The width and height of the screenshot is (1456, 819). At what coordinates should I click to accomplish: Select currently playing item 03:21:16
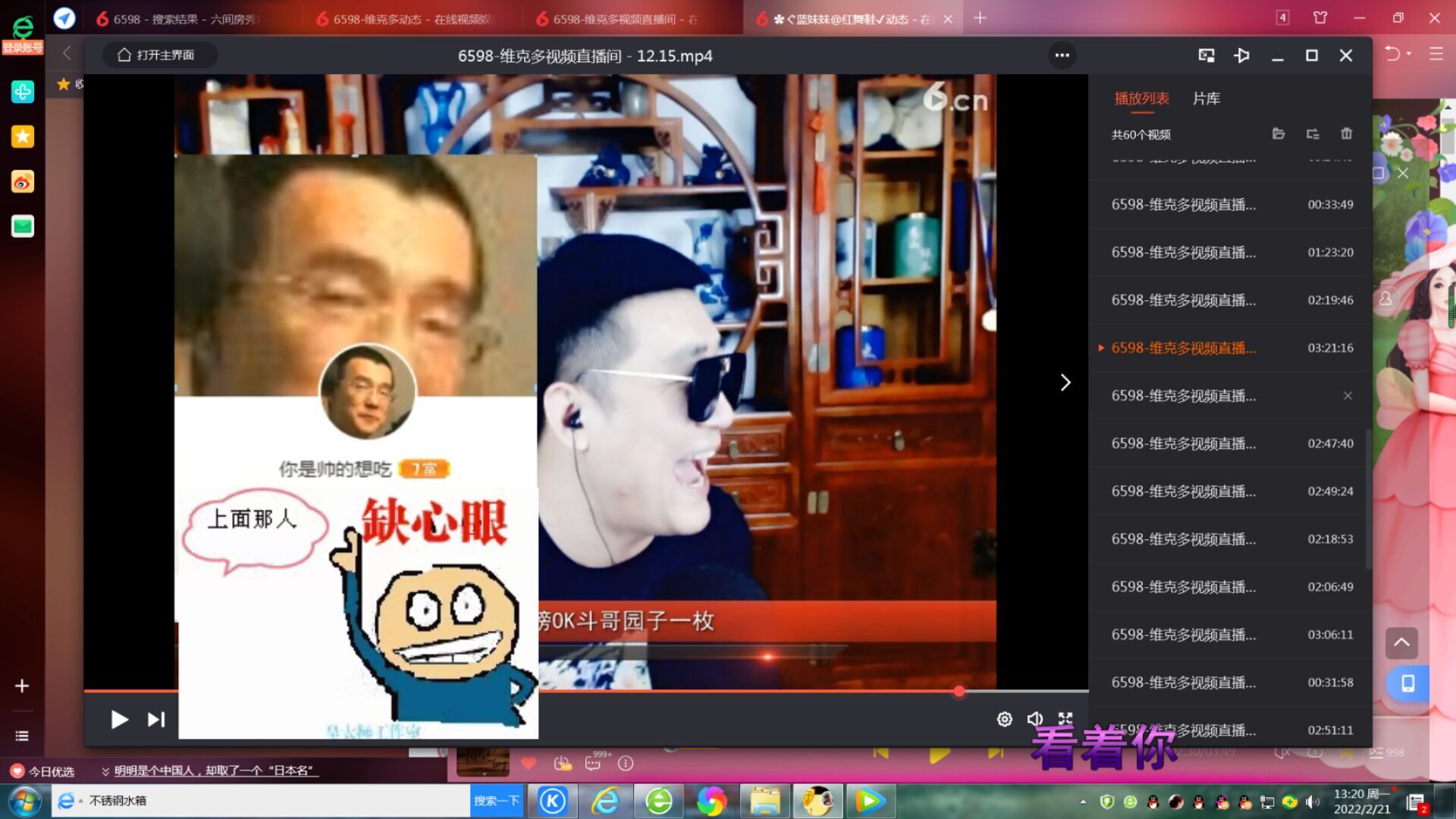point(1230,348)
